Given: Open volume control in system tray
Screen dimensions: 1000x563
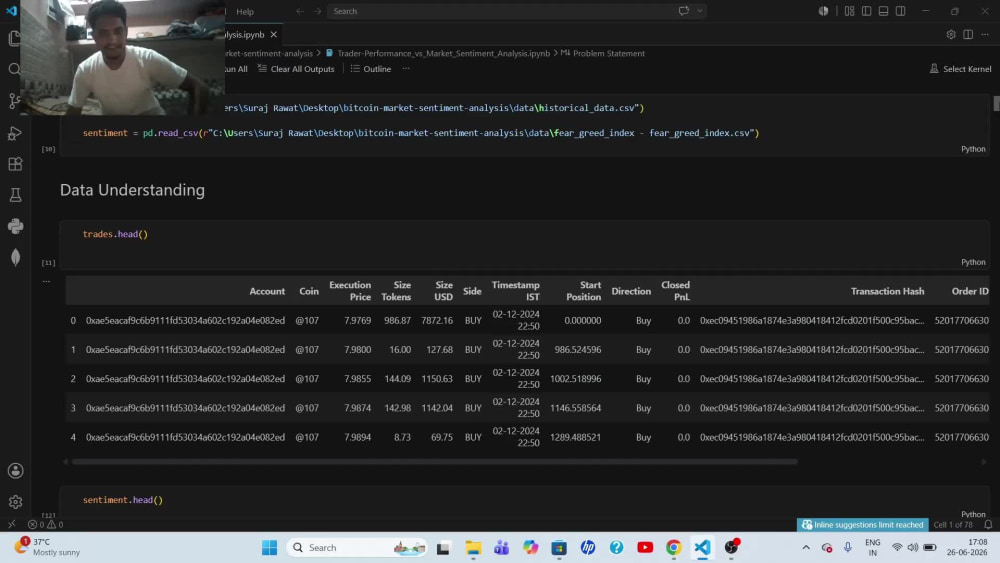Looking at the screenshot, I should (913, 548).
